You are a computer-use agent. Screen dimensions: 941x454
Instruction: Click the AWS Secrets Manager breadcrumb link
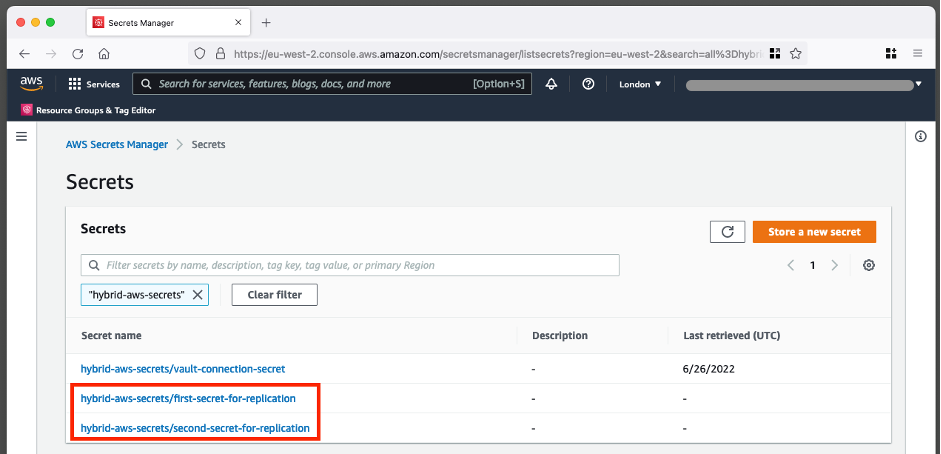pos(117,145)
